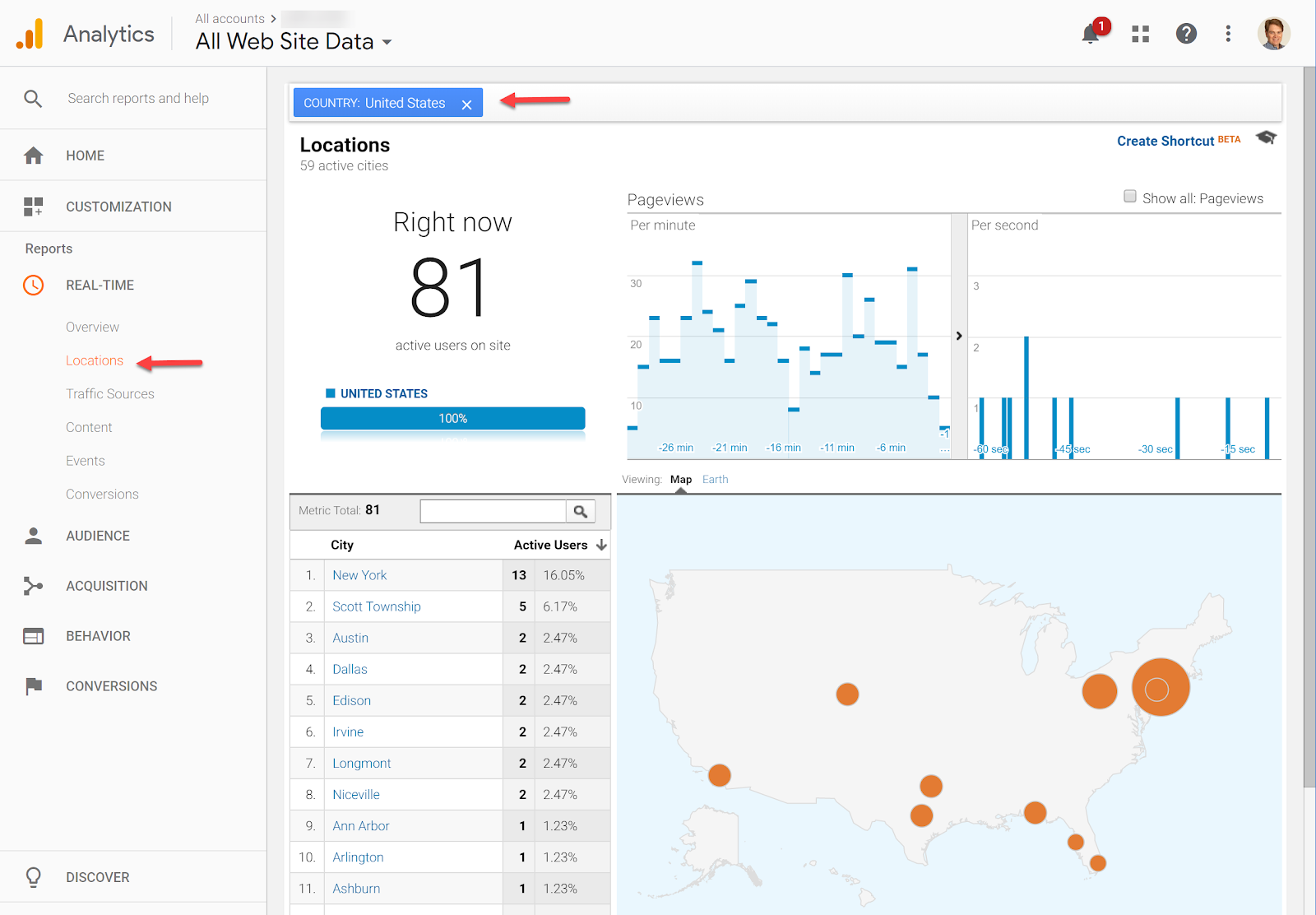Expand the Acquisition reports section

pyautogui.click(x=107, y=586)
